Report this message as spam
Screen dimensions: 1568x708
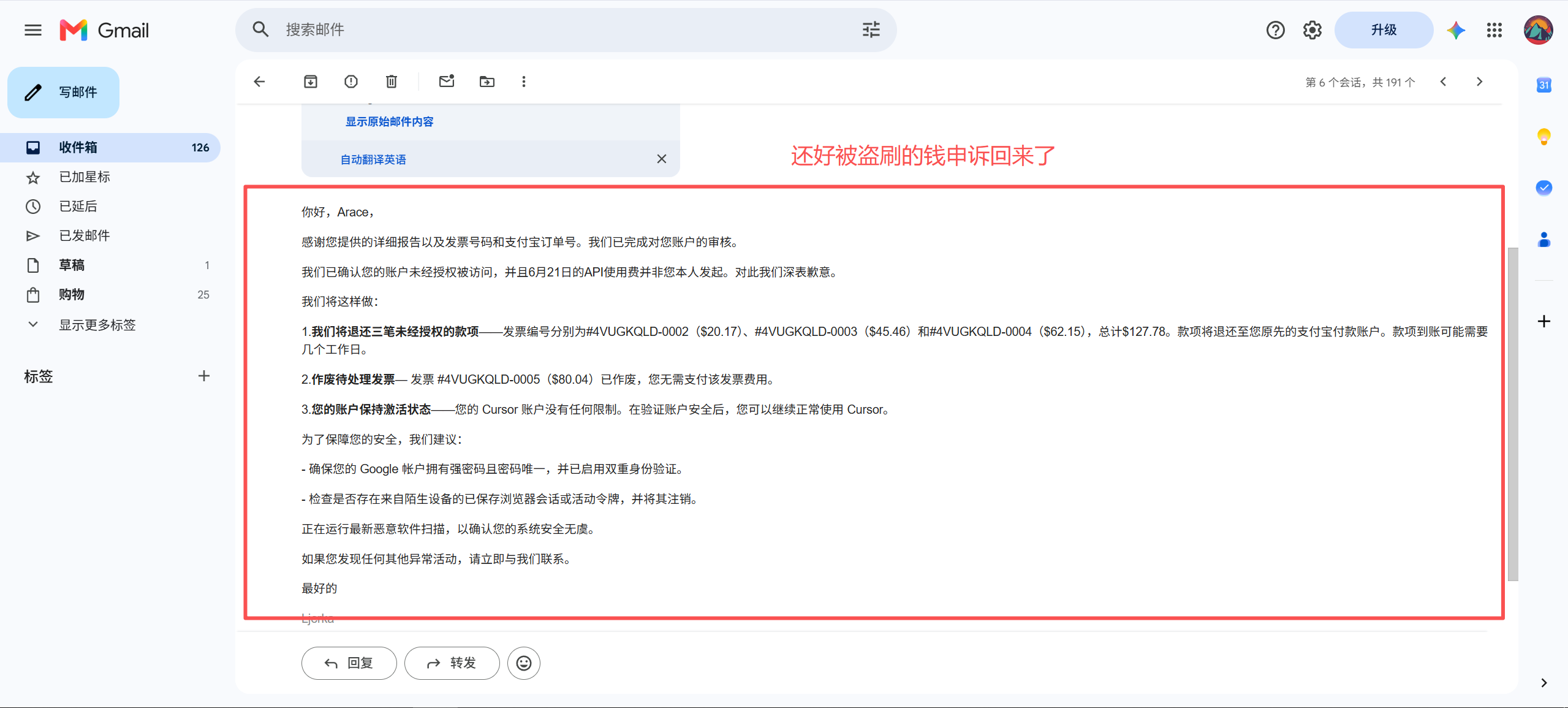[x=351, y=82]
